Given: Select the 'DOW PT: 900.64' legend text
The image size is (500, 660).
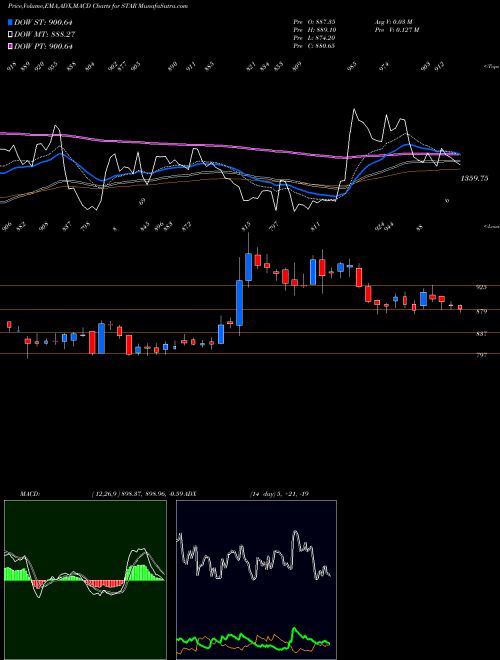Looking at the screenshot, I should [x=43, y=46].
